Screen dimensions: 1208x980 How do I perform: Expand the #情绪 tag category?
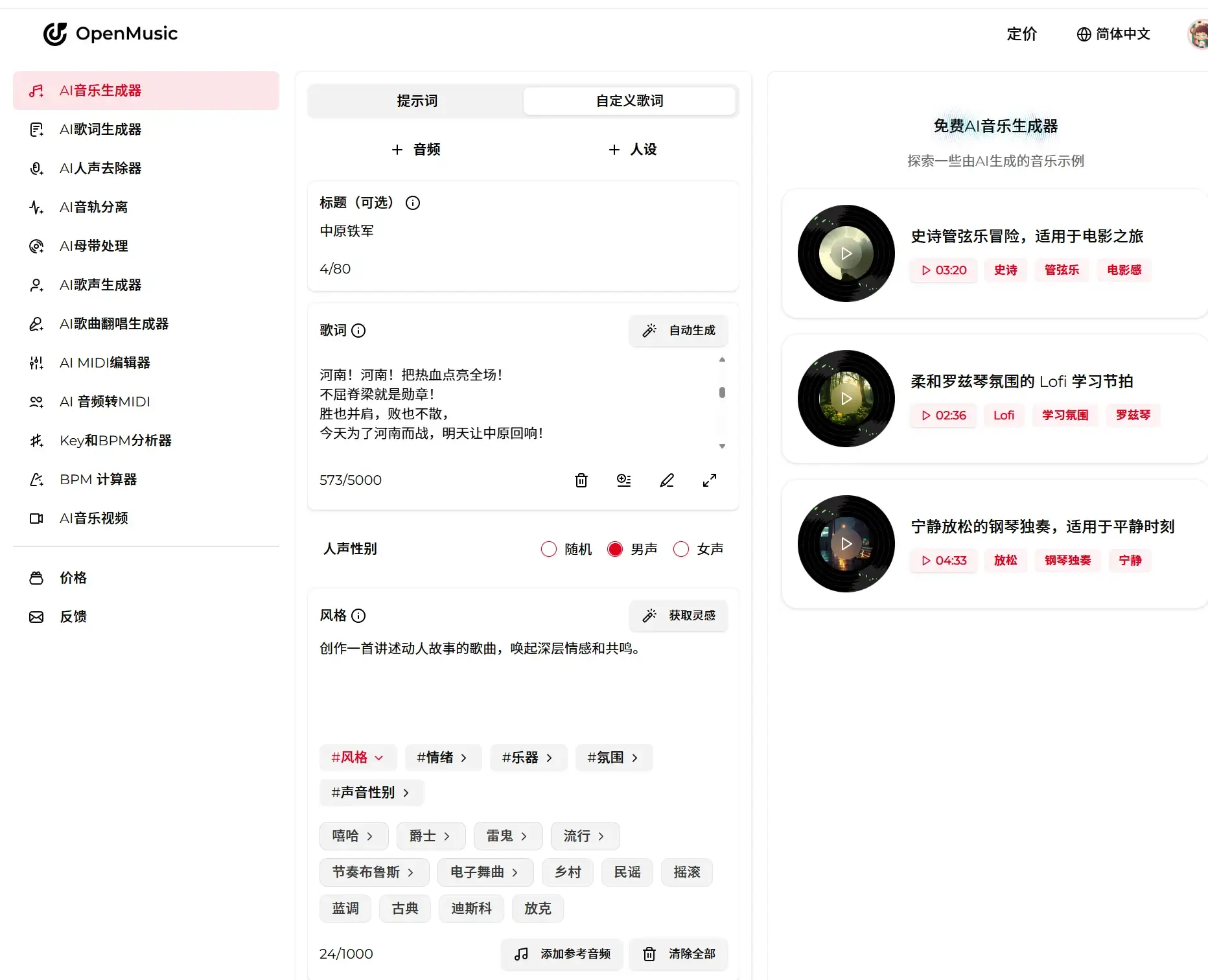click(x=443, y=758)
